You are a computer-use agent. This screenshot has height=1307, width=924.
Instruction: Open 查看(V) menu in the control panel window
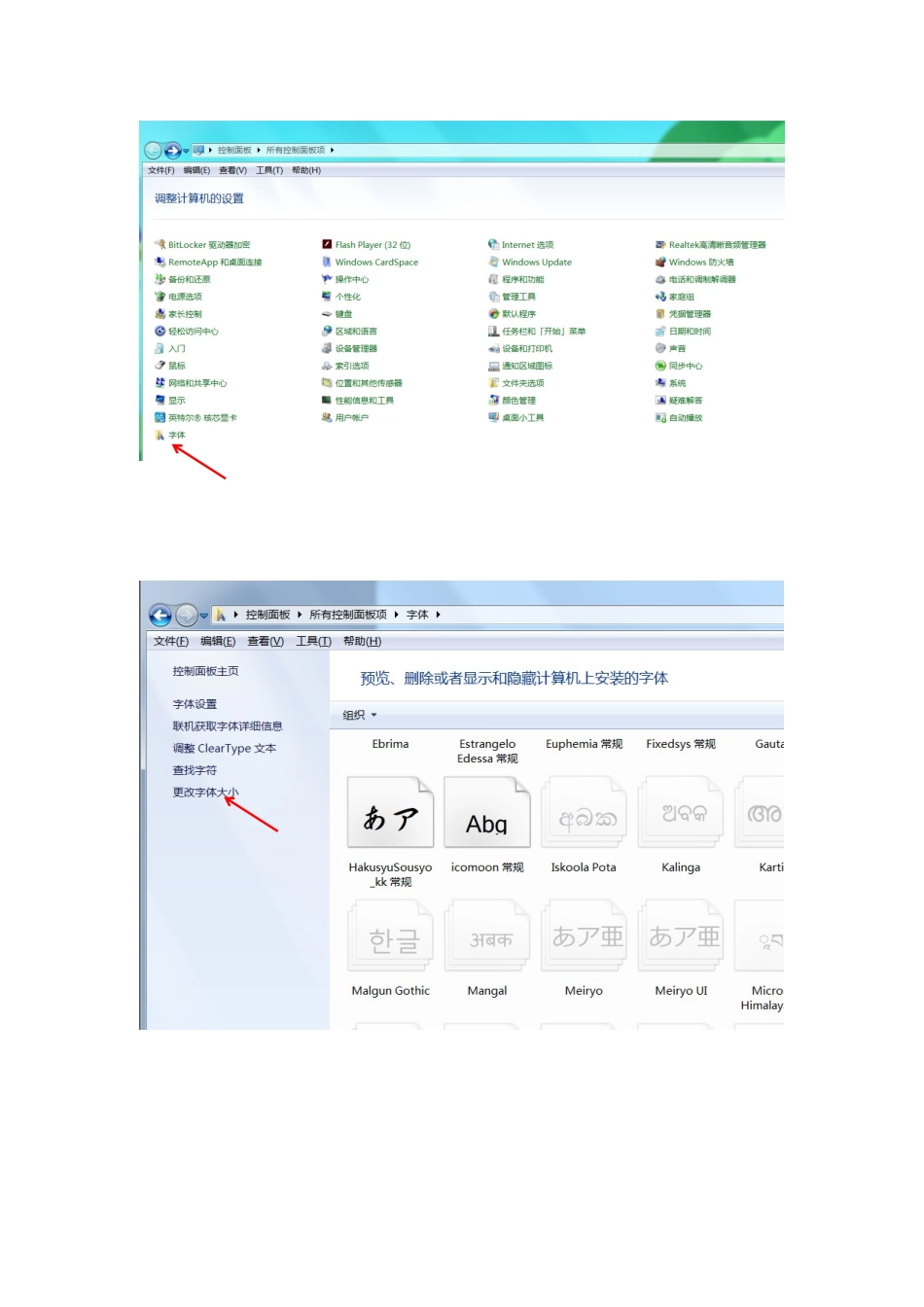[232, 171]
